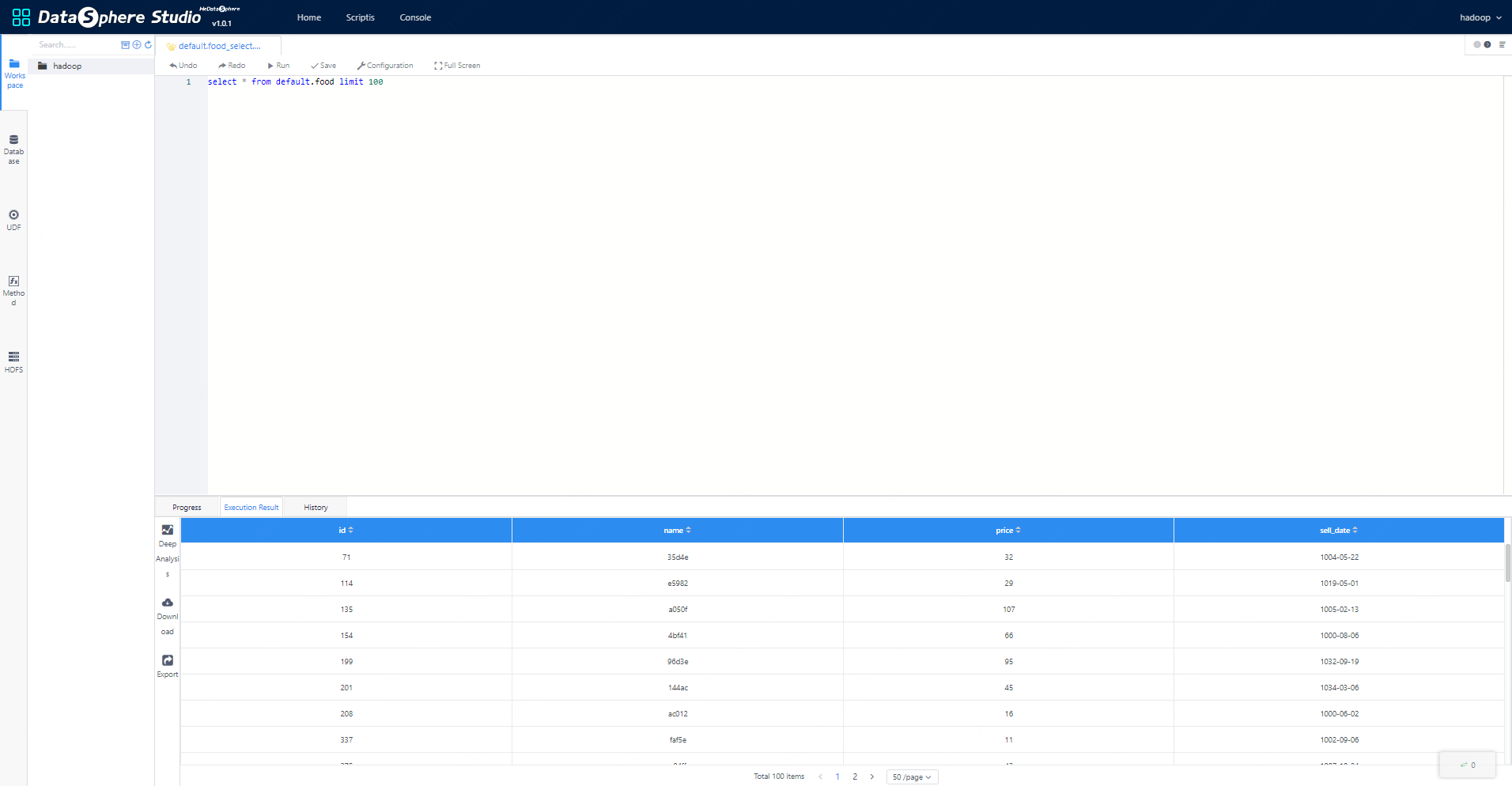Click the Export results icon

pyautogui.click(x=168, y=661)
